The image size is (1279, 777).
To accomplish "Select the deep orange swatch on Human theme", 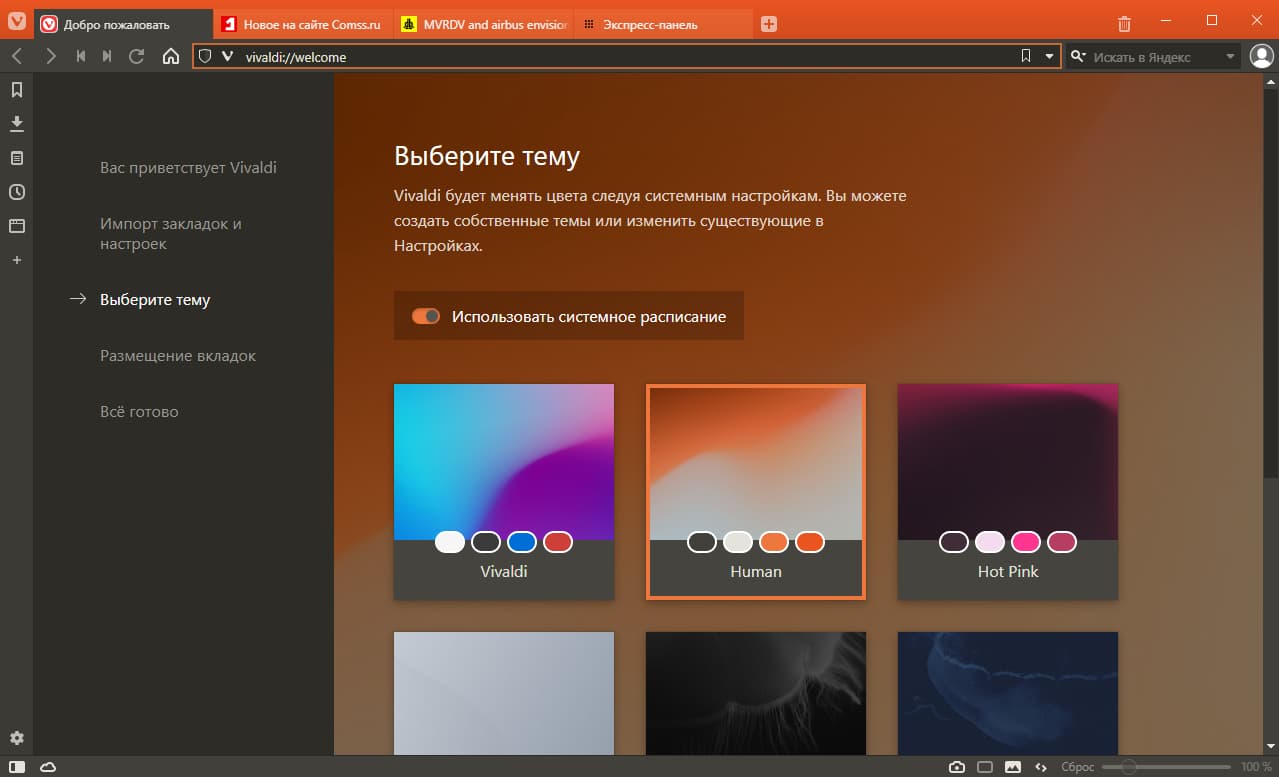I will tap(810, 542).
